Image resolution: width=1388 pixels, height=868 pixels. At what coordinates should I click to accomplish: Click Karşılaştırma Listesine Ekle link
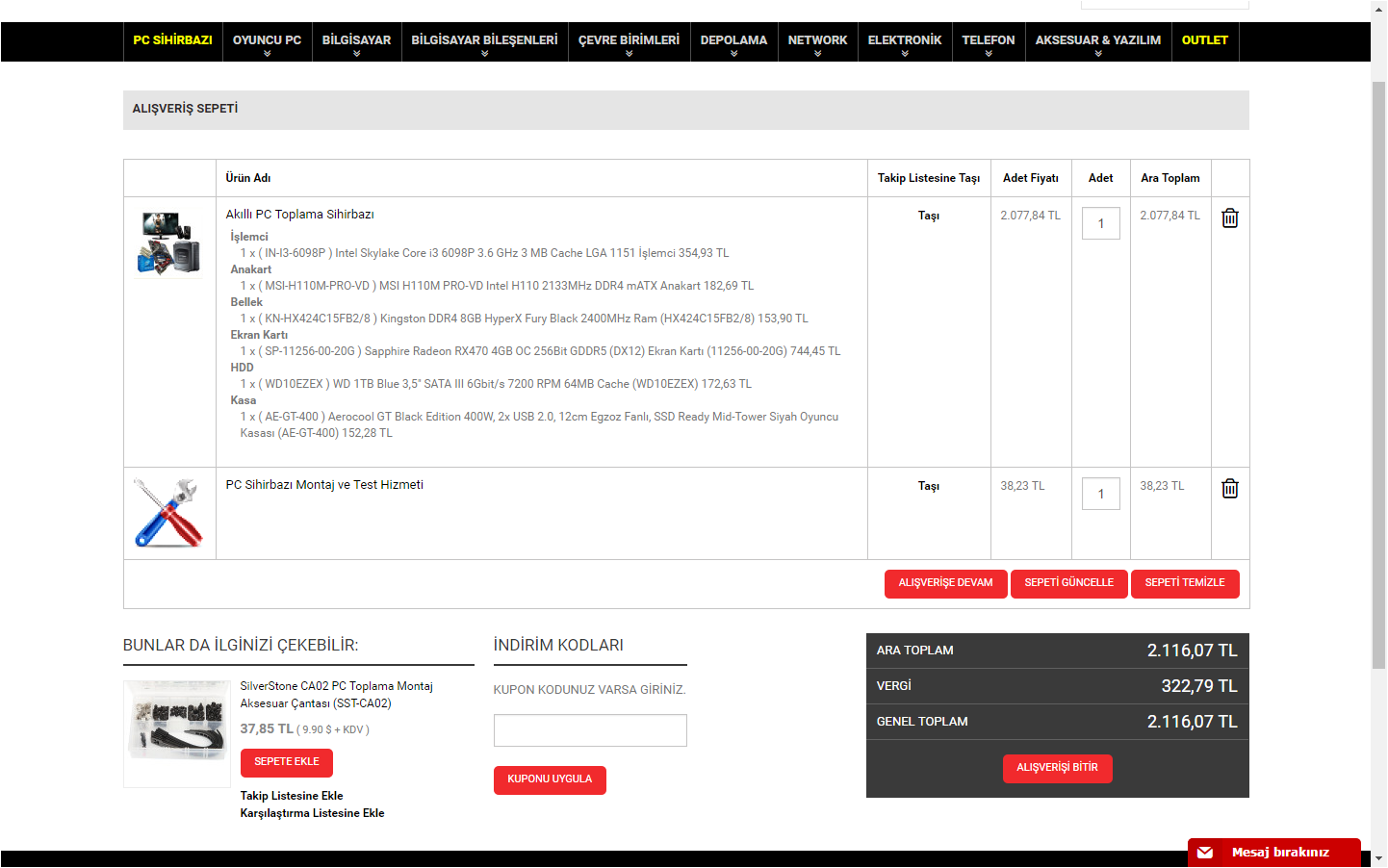(x=313, y=813)
